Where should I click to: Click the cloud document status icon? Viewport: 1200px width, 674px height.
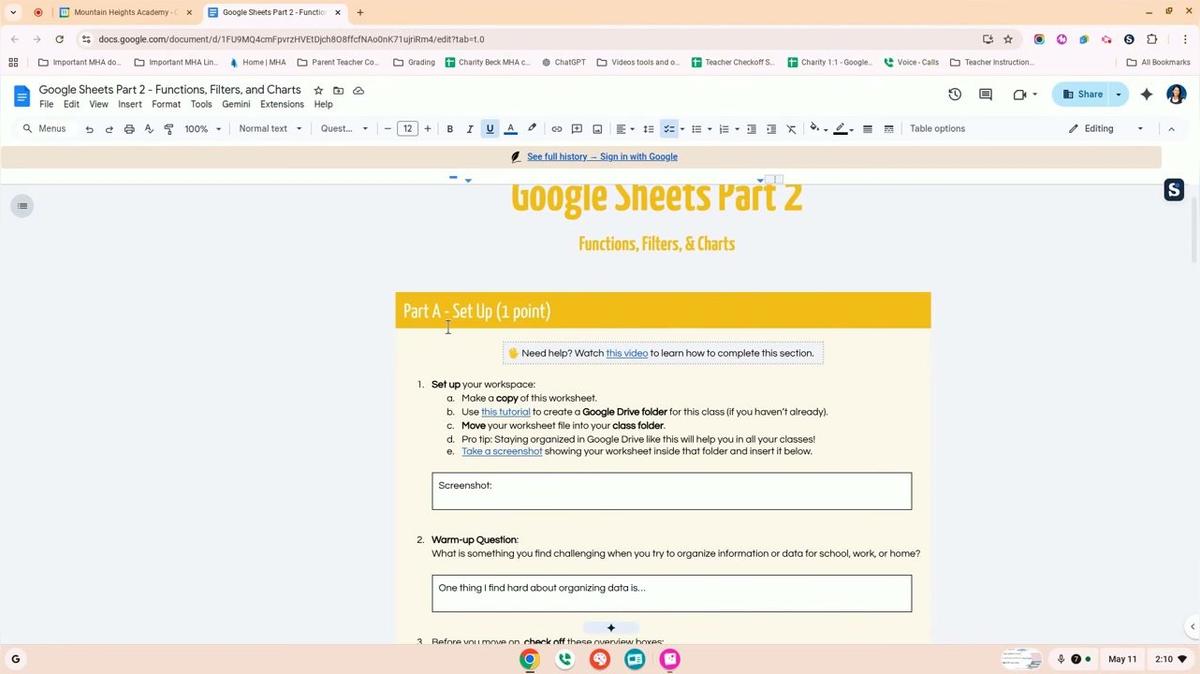358,90
